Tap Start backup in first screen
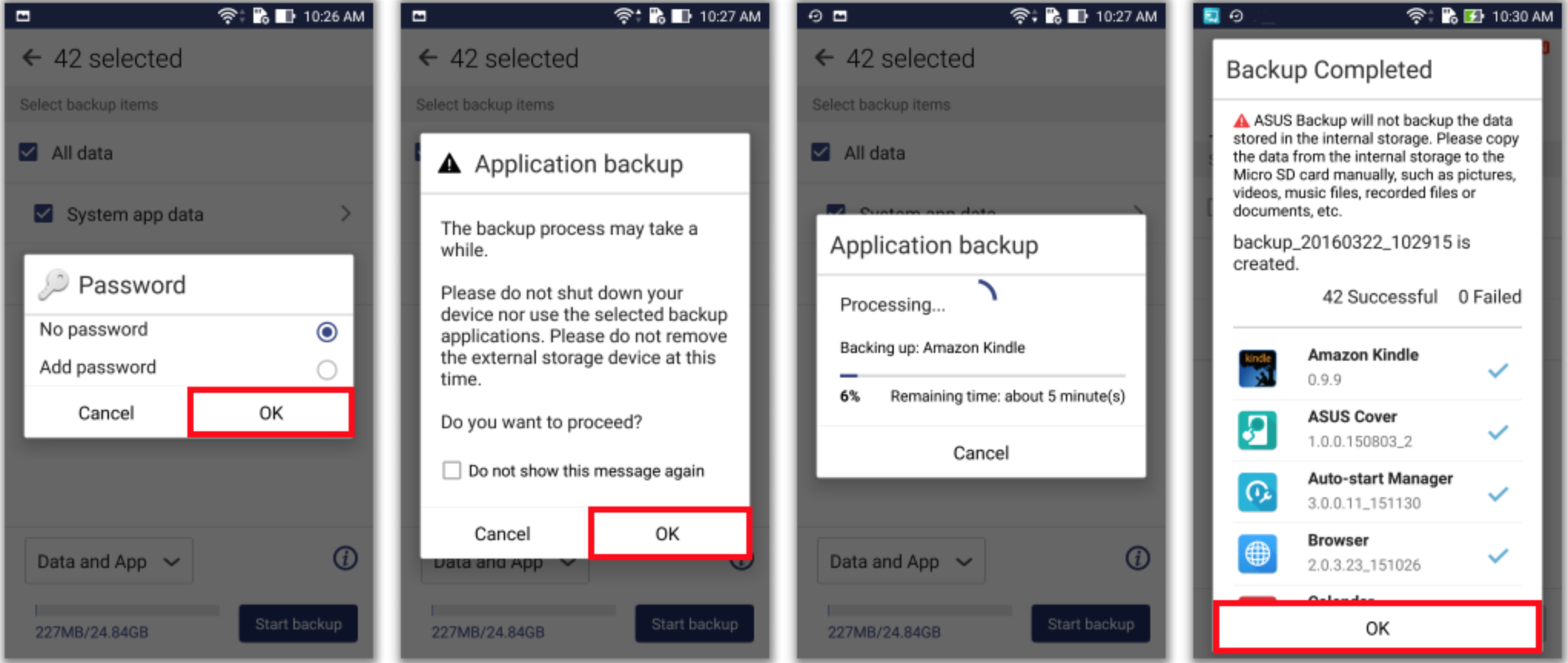 pos(299,623)
